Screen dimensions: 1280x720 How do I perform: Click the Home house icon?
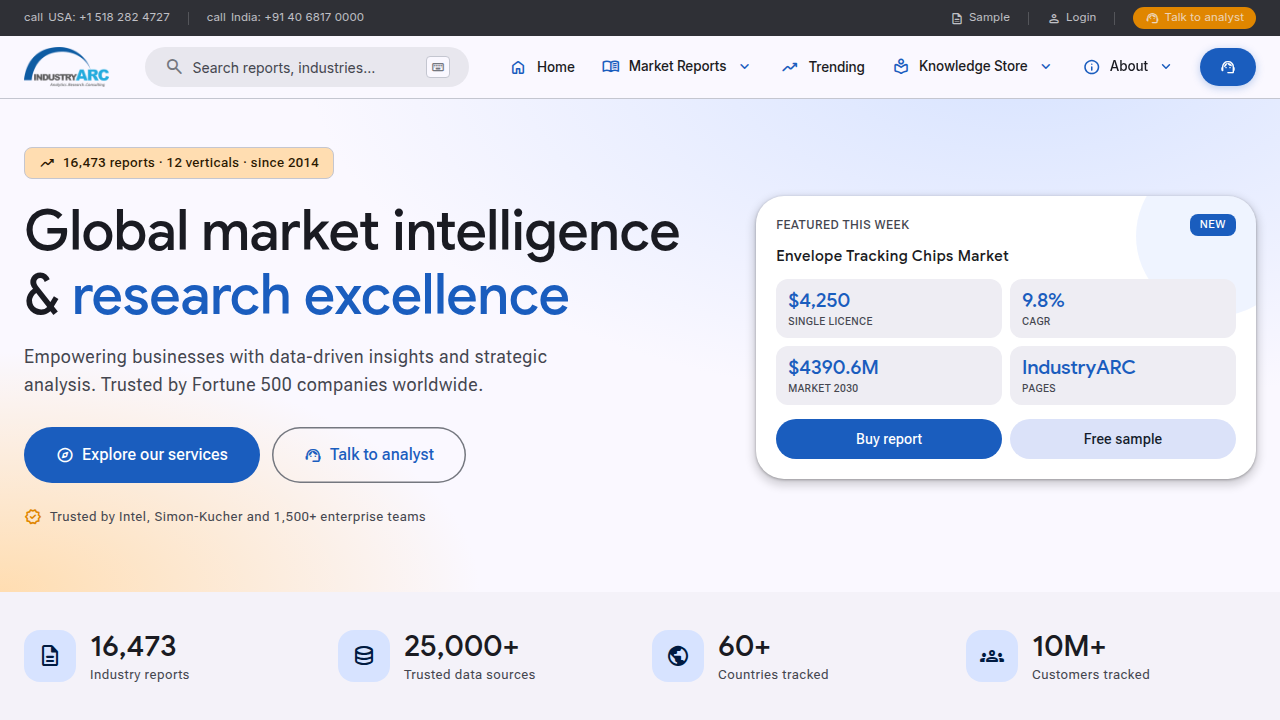518,67
